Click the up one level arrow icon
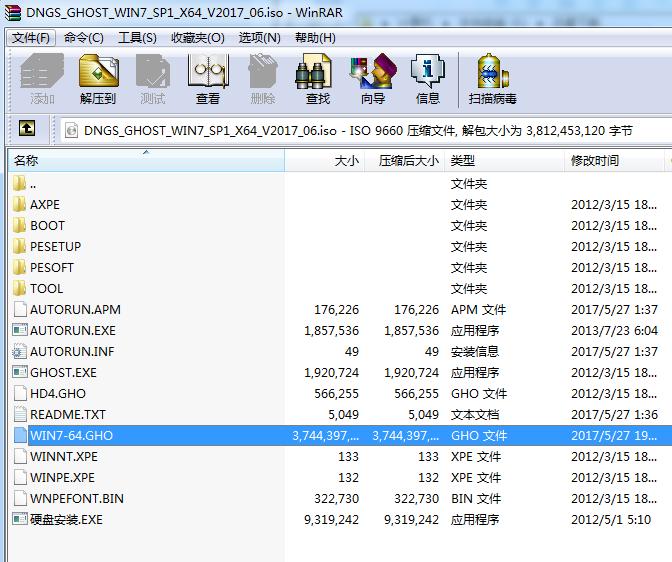This screenshot has height=562, width=672. coord(27,128)
